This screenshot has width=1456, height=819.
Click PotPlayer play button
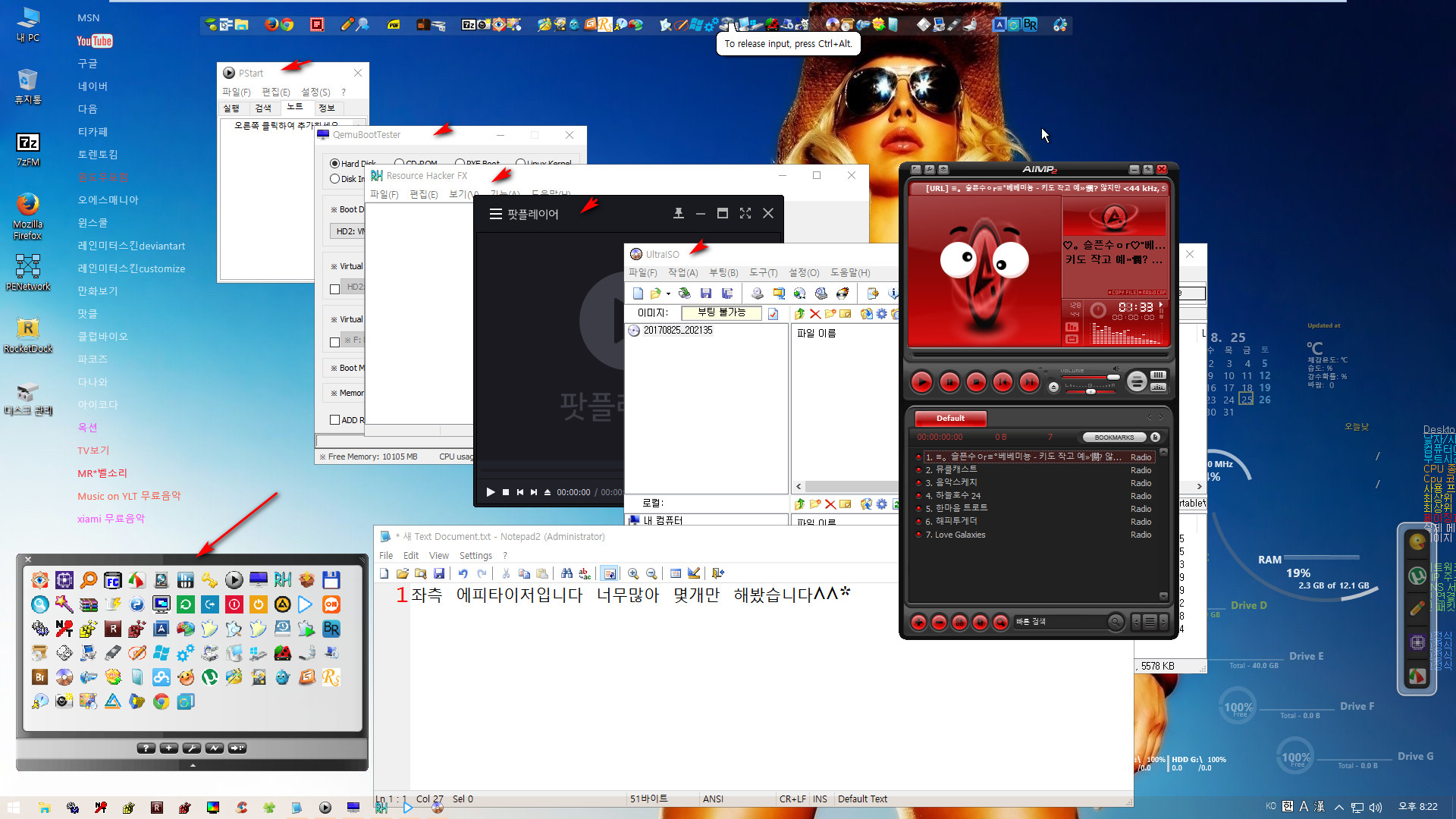491,492
